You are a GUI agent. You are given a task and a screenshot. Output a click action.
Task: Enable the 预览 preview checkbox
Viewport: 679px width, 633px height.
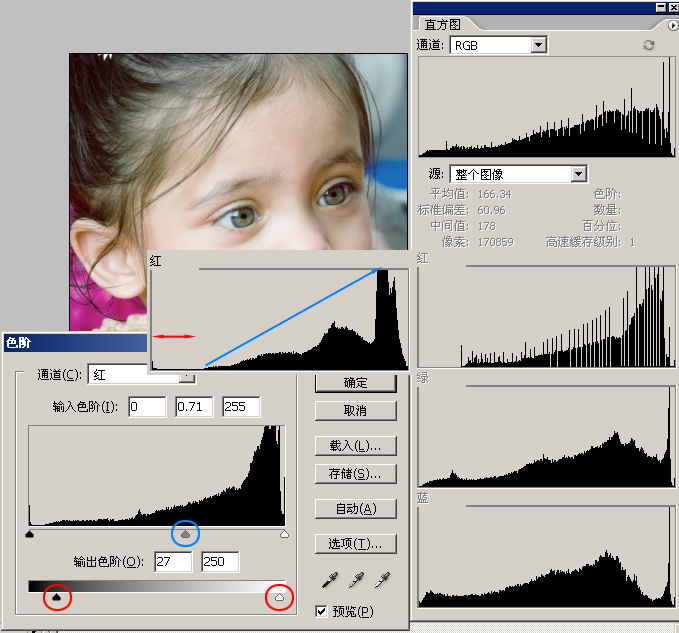click(321, 611)
